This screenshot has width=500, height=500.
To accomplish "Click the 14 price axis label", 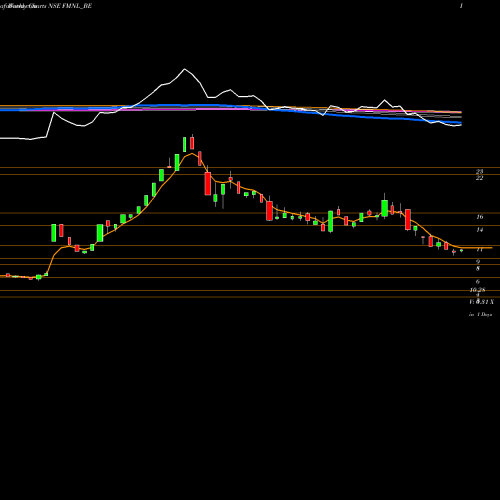I will pyautogui.click(x=480, y=230).
